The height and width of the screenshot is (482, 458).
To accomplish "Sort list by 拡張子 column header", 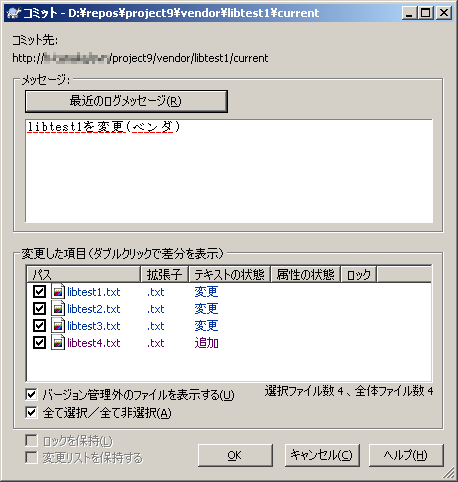I will 165,274.
